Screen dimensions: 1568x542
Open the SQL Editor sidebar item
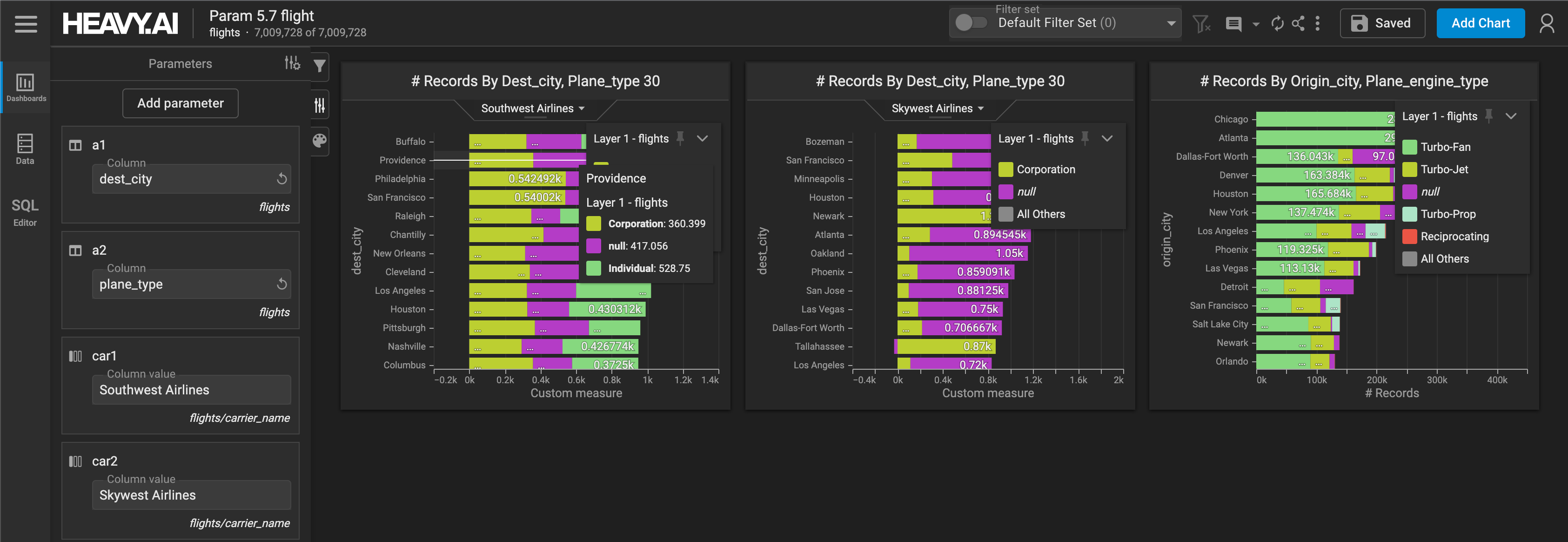click(25, 212)
